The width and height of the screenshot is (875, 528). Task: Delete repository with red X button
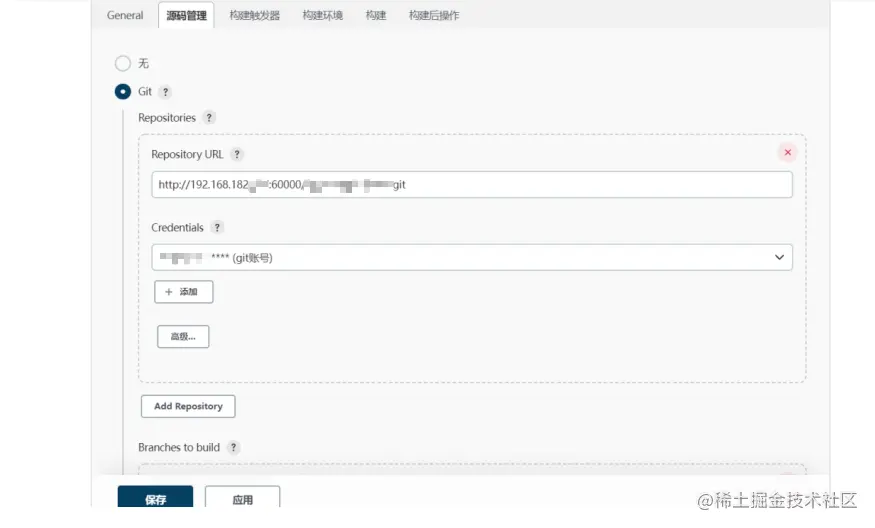(x=787, y=152)
